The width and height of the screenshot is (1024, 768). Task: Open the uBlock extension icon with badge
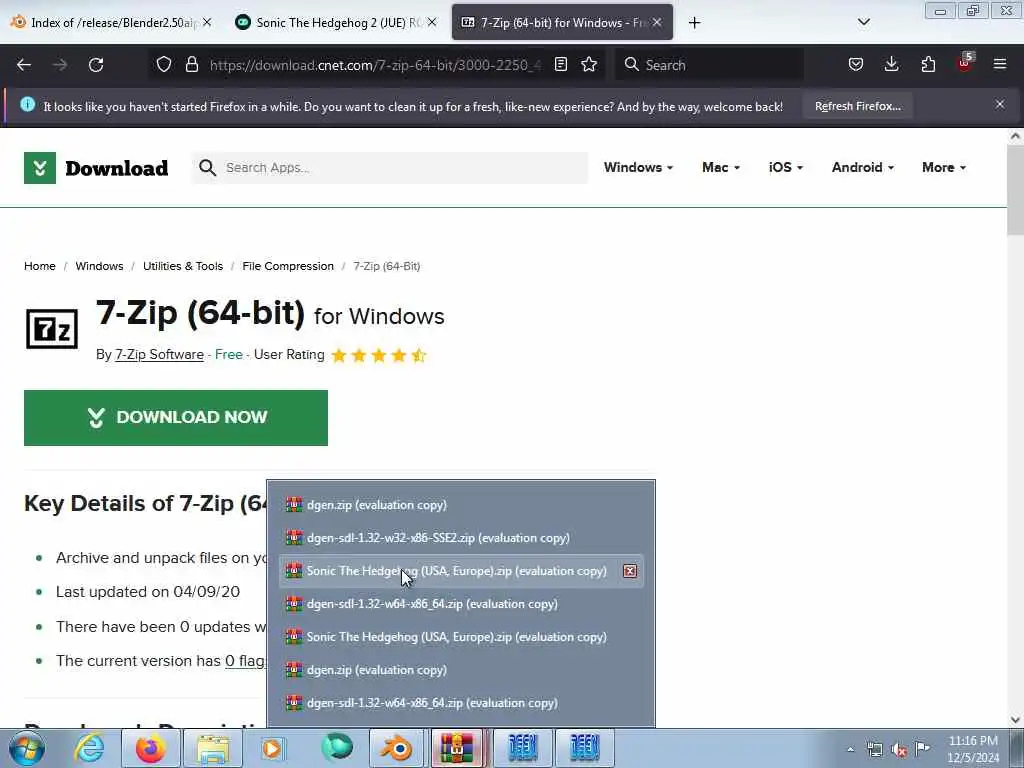click(965, 63)
